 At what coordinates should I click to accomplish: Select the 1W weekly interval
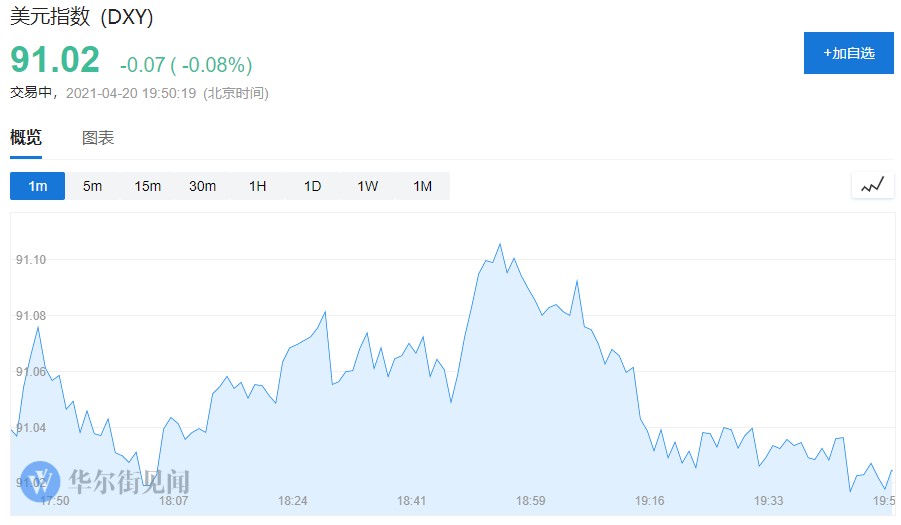point(368,186)
